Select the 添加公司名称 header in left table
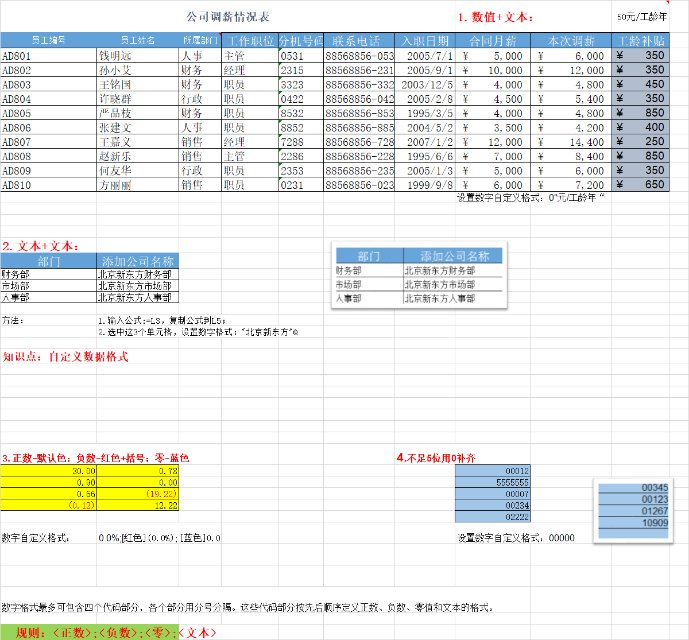Screen dimensions: 689x640 (x=138, y=261)
